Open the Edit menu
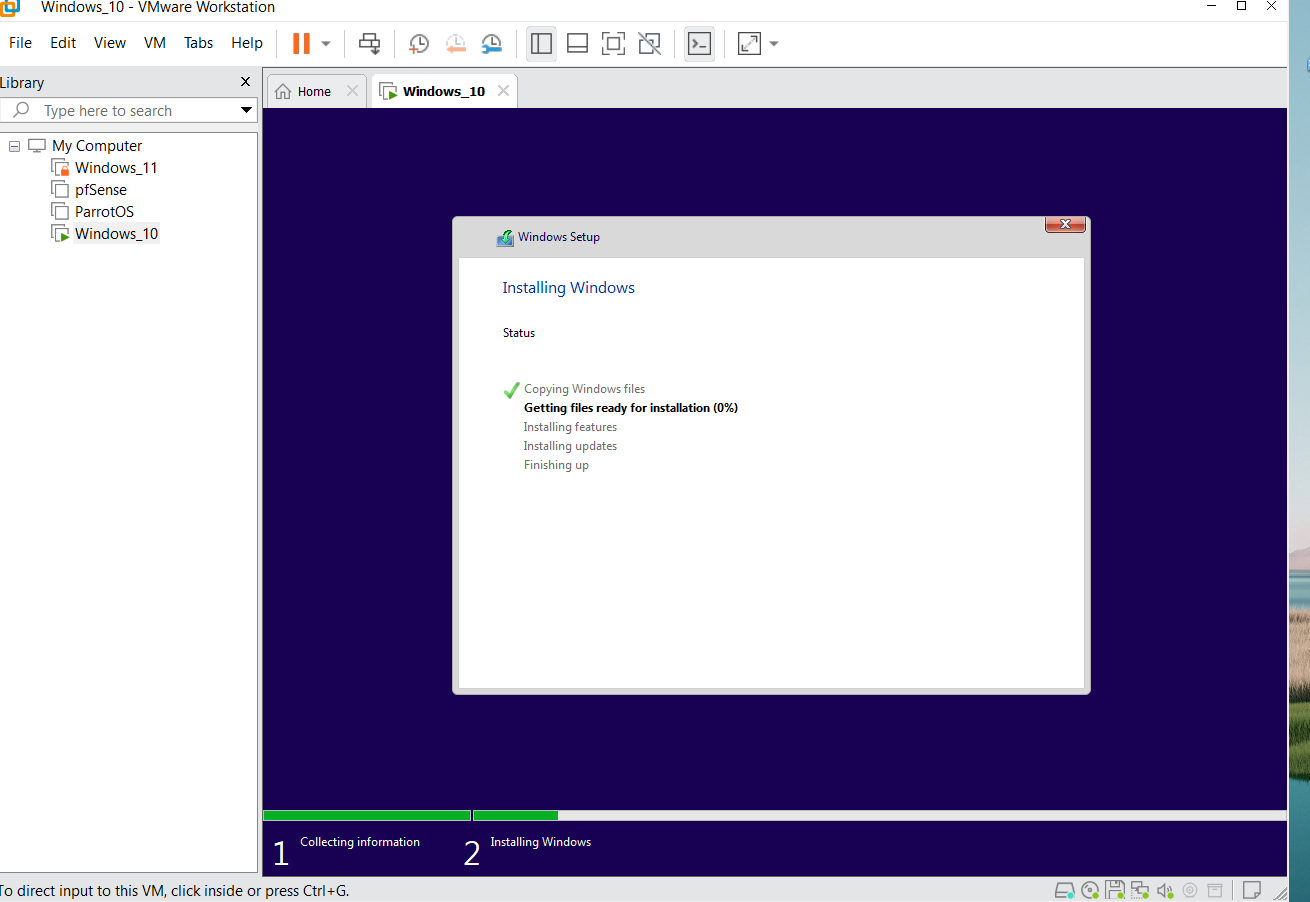 63,43
